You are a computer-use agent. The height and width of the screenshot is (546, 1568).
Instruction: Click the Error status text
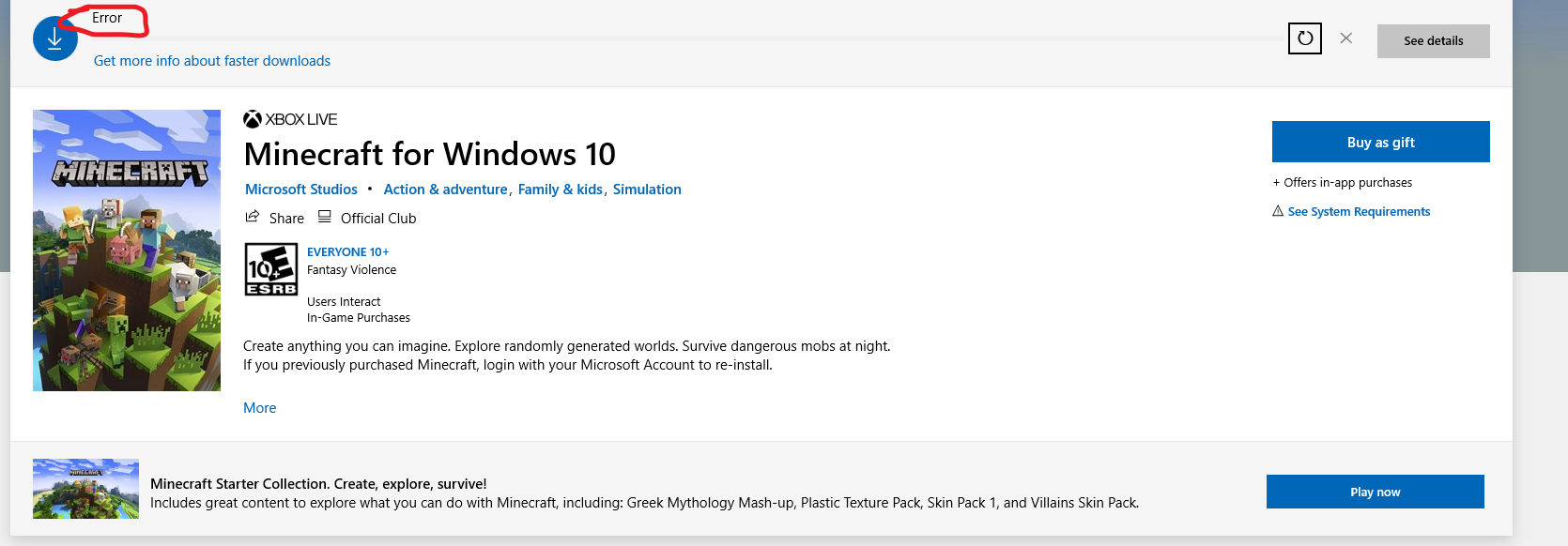107,18
